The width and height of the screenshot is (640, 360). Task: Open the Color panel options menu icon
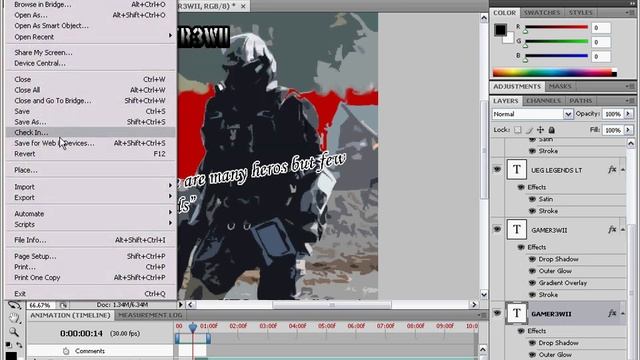[630, 13]
